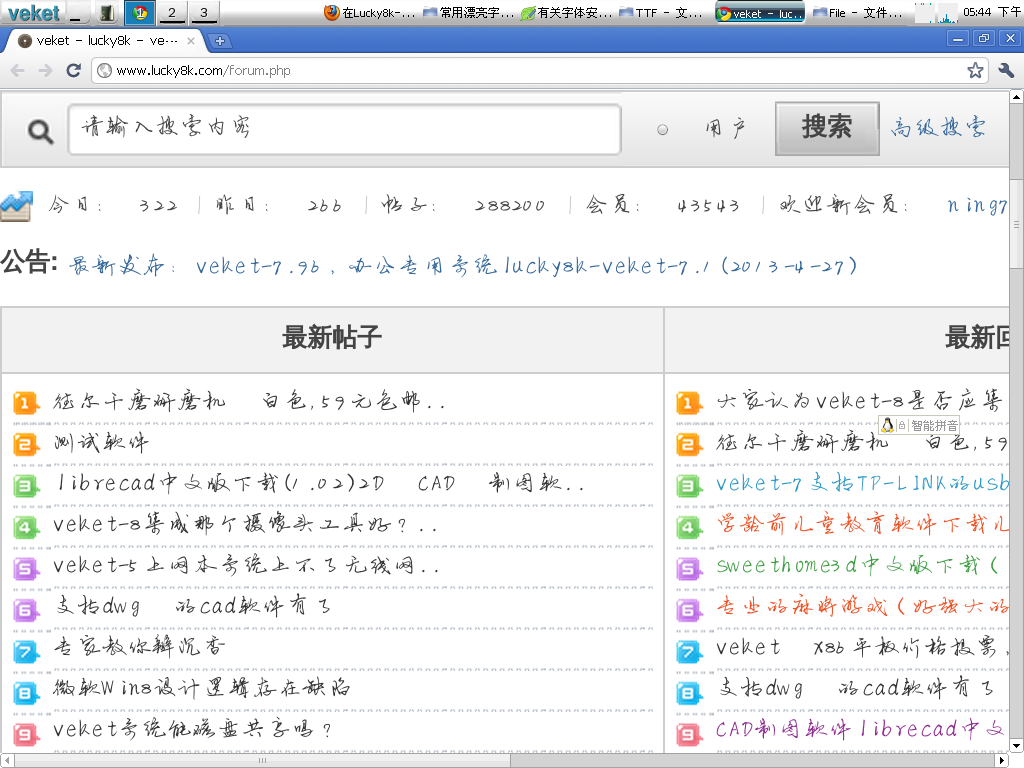Focus the forum search input field

point(344,129)
